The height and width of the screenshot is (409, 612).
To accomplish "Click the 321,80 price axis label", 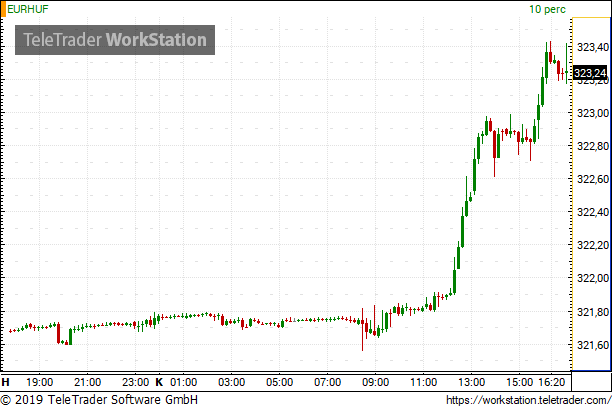I will pos(593,312).
